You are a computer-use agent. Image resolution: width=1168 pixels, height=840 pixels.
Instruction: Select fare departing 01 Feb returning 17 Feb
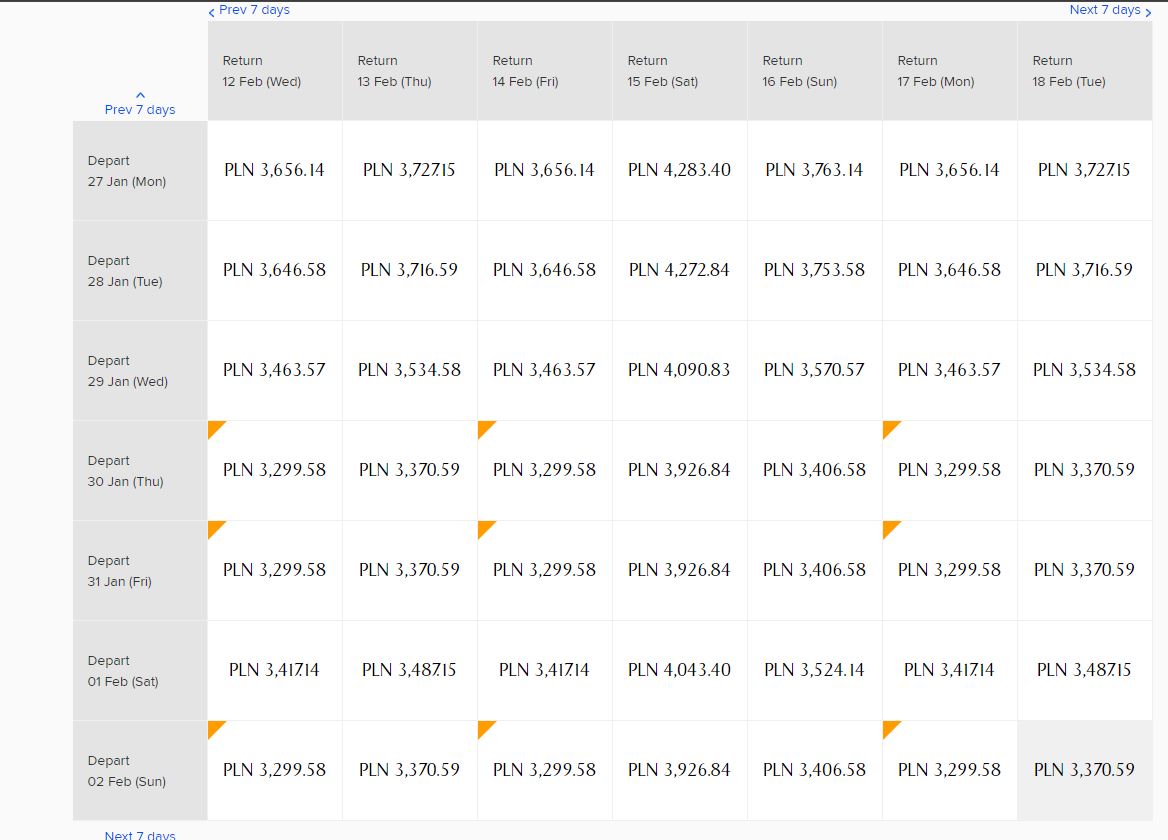(950, 670)
